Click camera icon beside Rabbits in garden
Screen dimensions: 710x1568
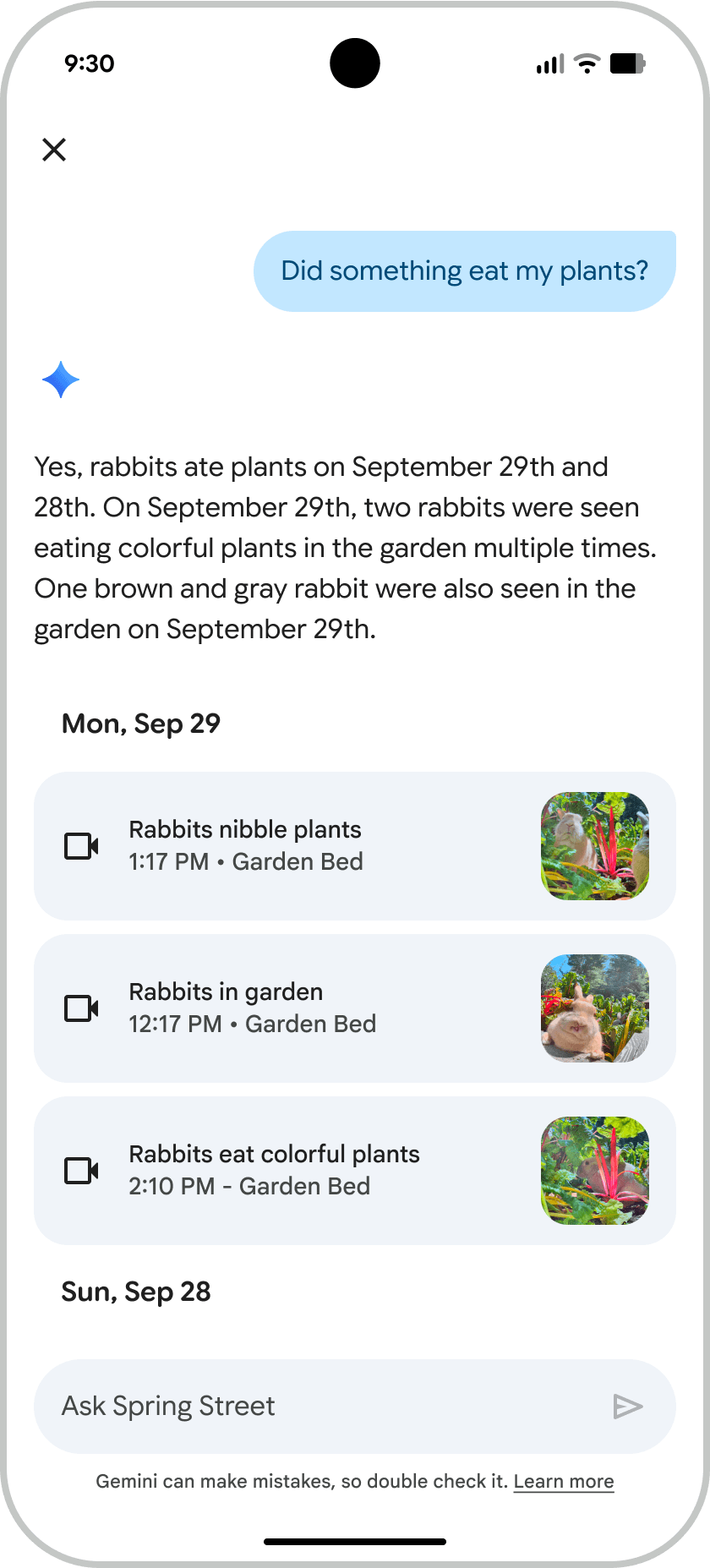tap(82, 1008)
